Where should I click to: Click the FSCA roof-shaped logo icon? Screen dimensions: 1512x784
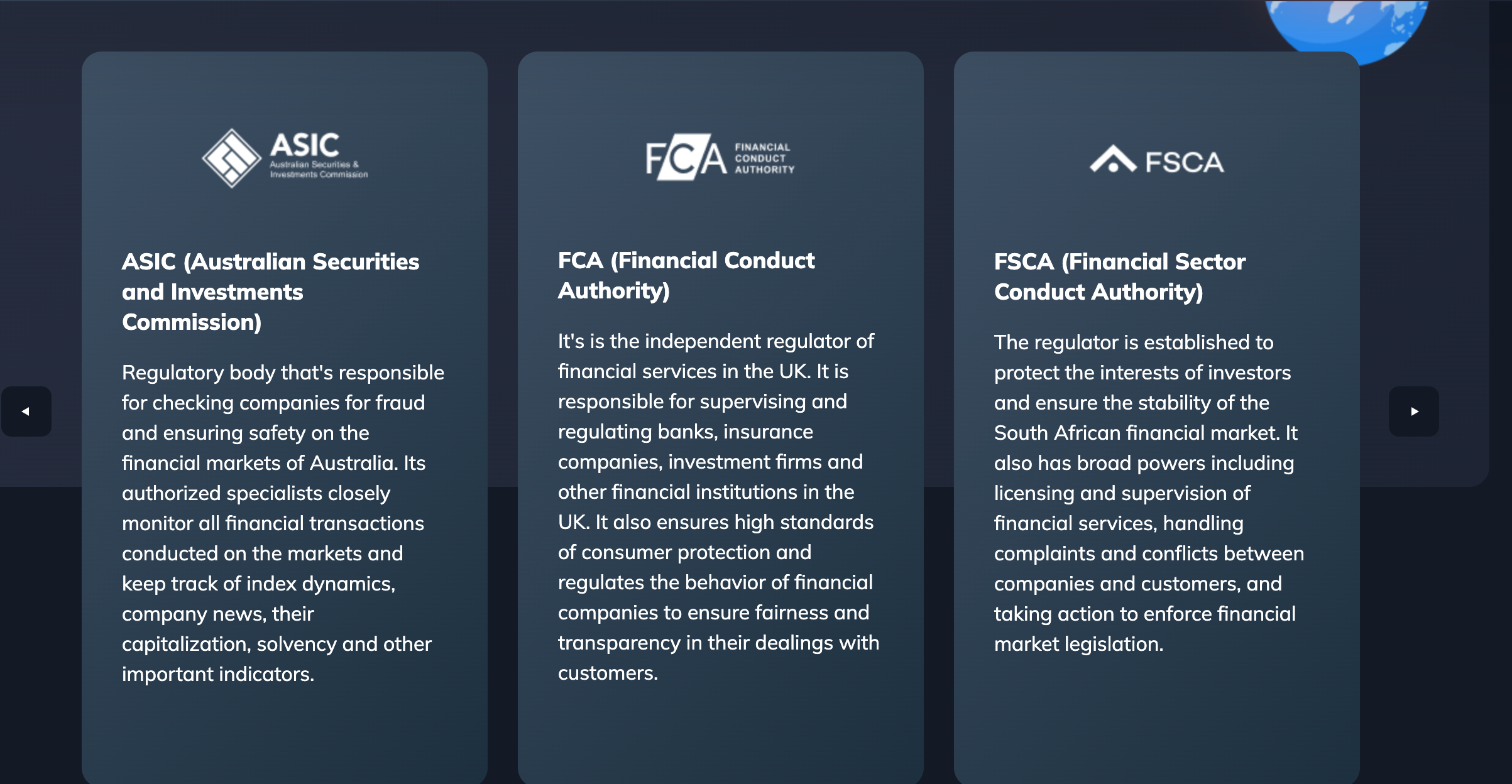point(1113,160)
